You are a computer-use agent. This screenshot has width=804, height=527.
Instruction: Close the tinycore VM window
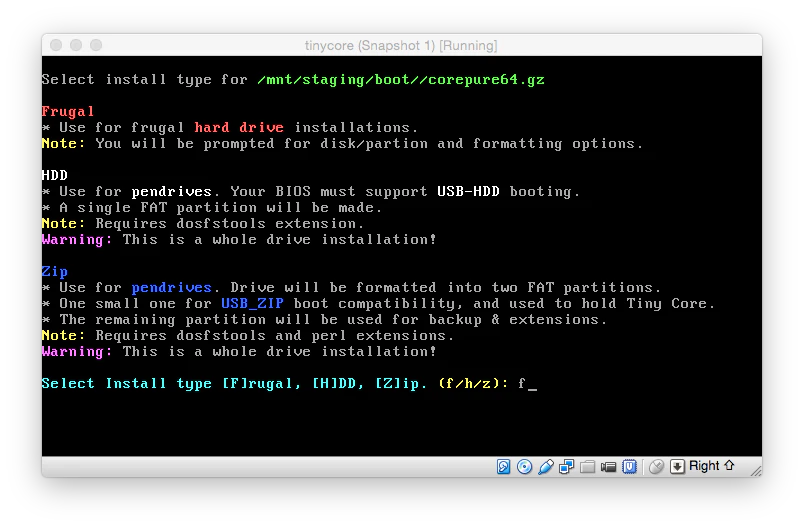pyautogui.click(x=56, y=45)
